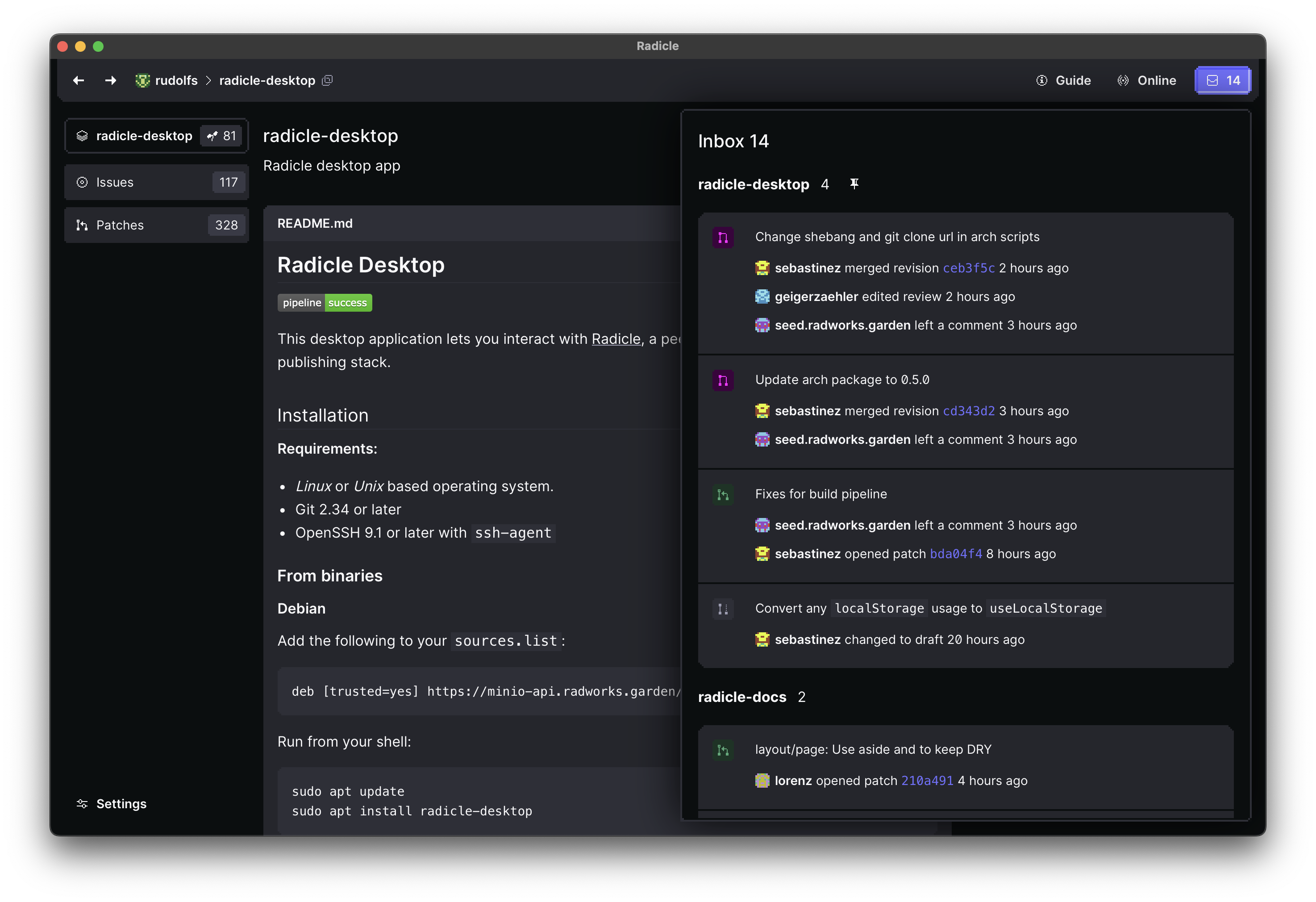The image size is (1316, 902).
Task: Click the Patches count 328
Action: click(x=226, y=225)
